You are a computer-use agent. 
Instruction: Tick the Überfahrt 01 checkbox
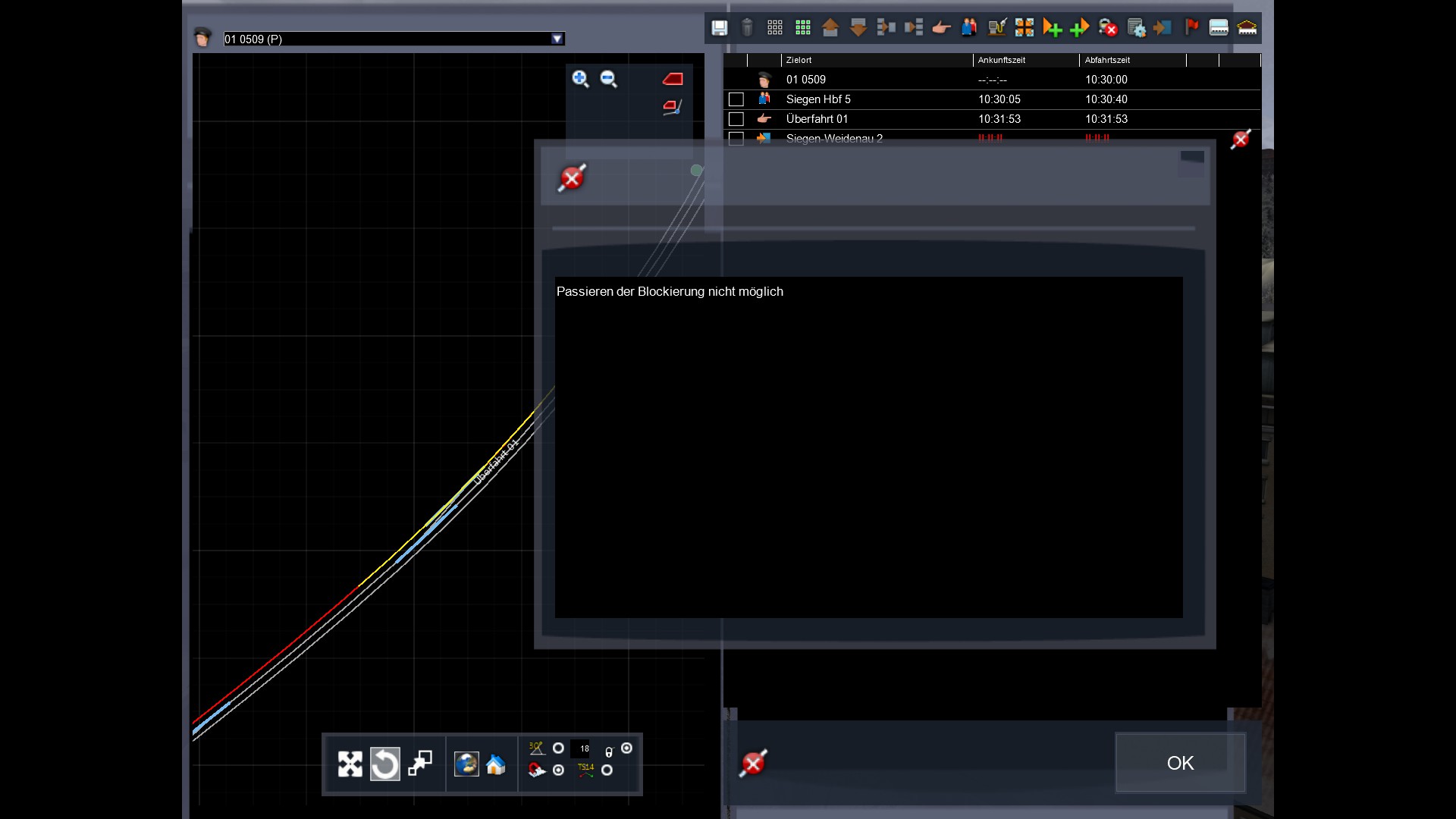736,119
